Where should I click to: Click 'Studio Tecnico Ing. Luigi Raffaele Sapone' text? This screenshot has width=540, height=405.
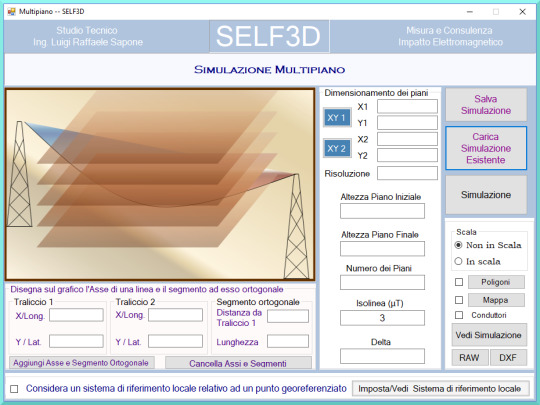pyautogui.click(x=87, y=36)
